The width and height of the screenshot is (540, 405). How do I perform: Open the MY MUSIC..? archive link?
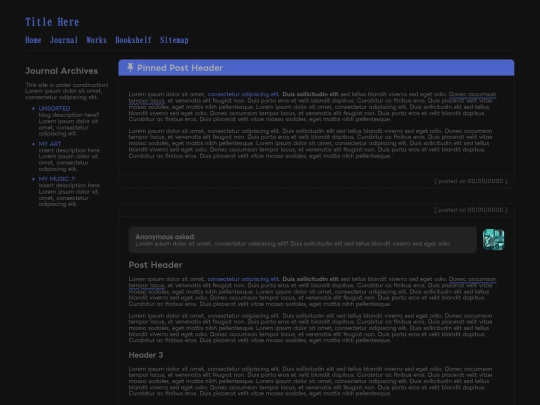pos(56,179)
